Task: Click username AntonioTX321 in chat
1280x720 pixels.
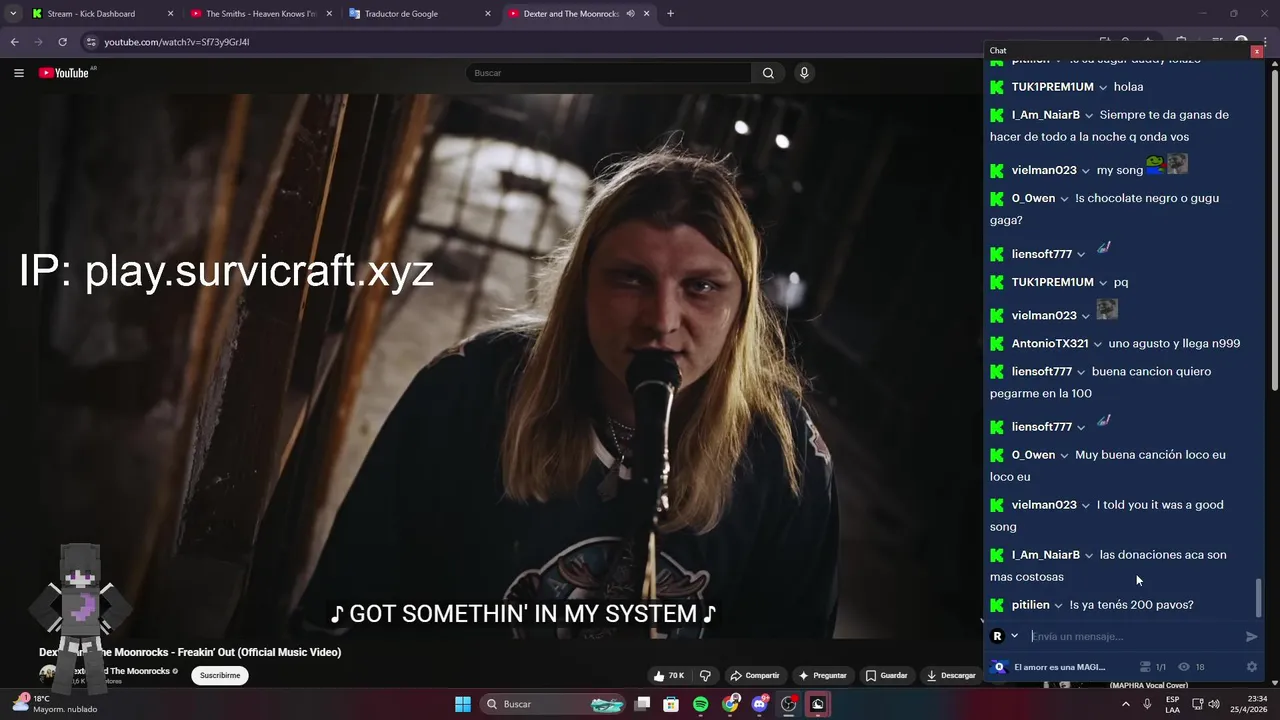Action: (1050, 344)
